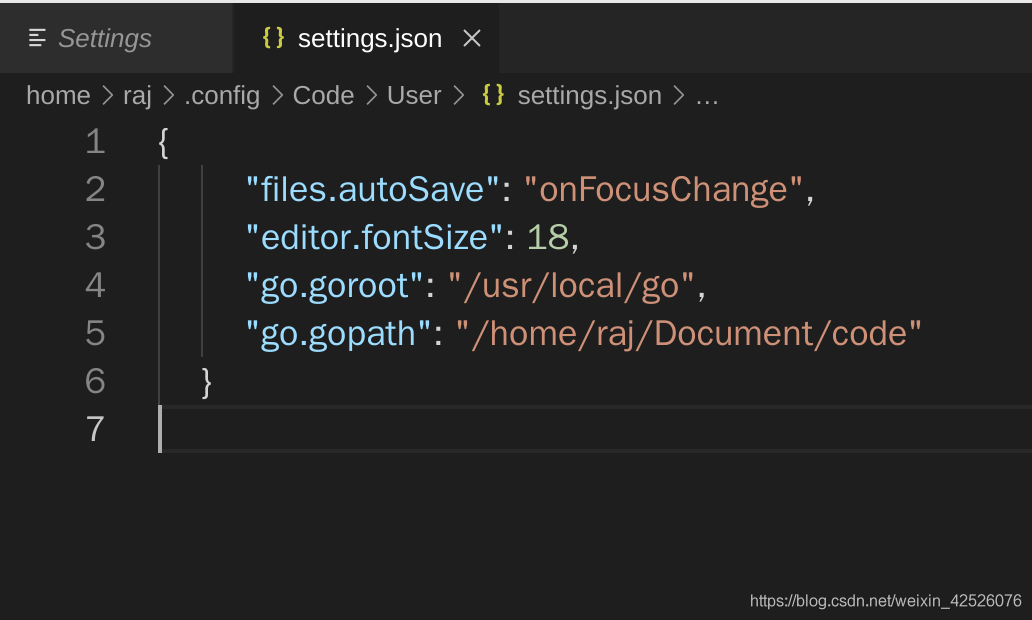Image resolution: width=1032 pixels, height=620 pixels.
Task: Click the "/usr/local/go" path string
Action: pos(571,285)
